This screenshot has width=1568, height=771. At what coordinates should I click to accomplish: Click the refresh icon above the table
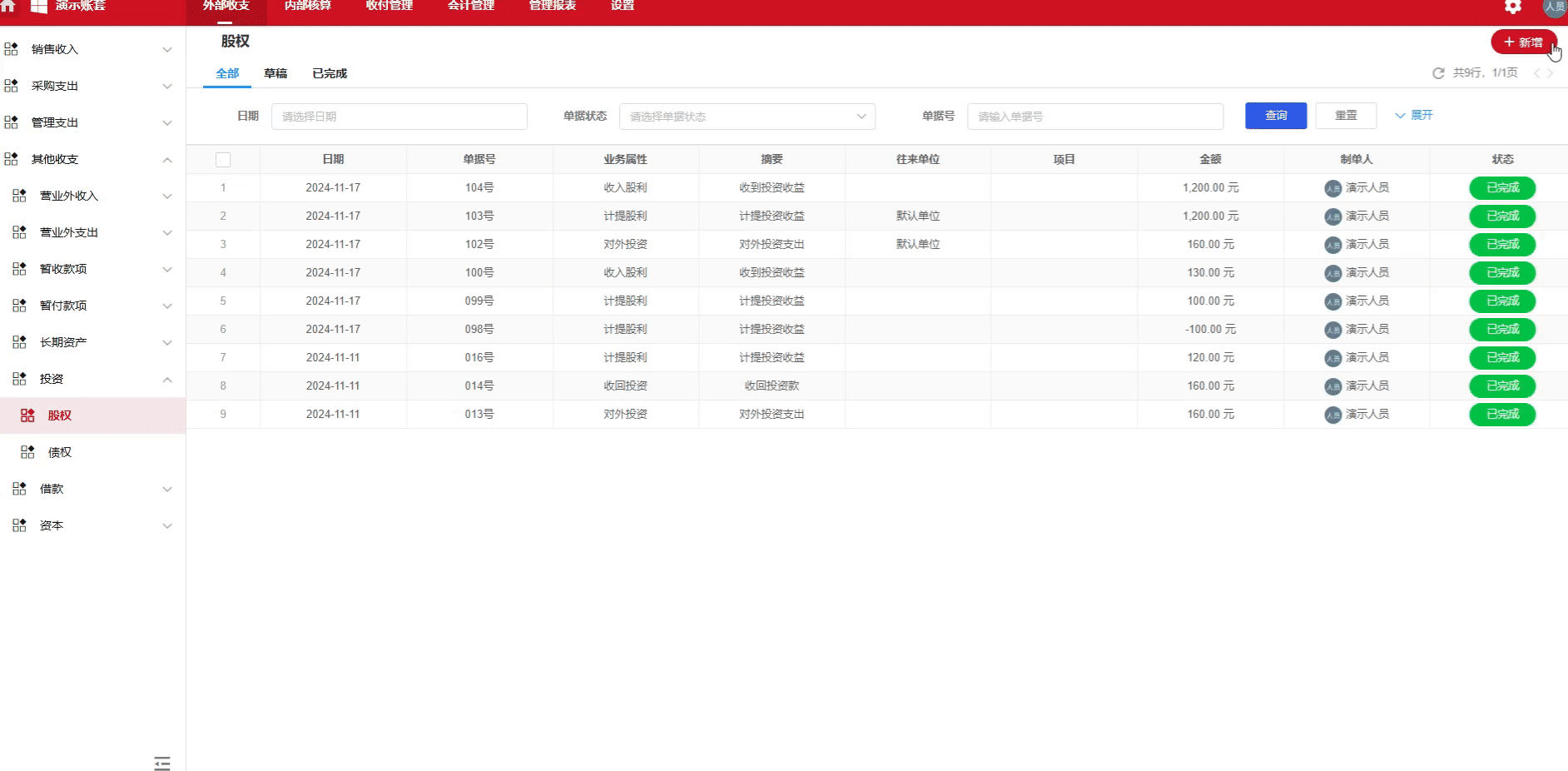click(x=1438, y=73)
